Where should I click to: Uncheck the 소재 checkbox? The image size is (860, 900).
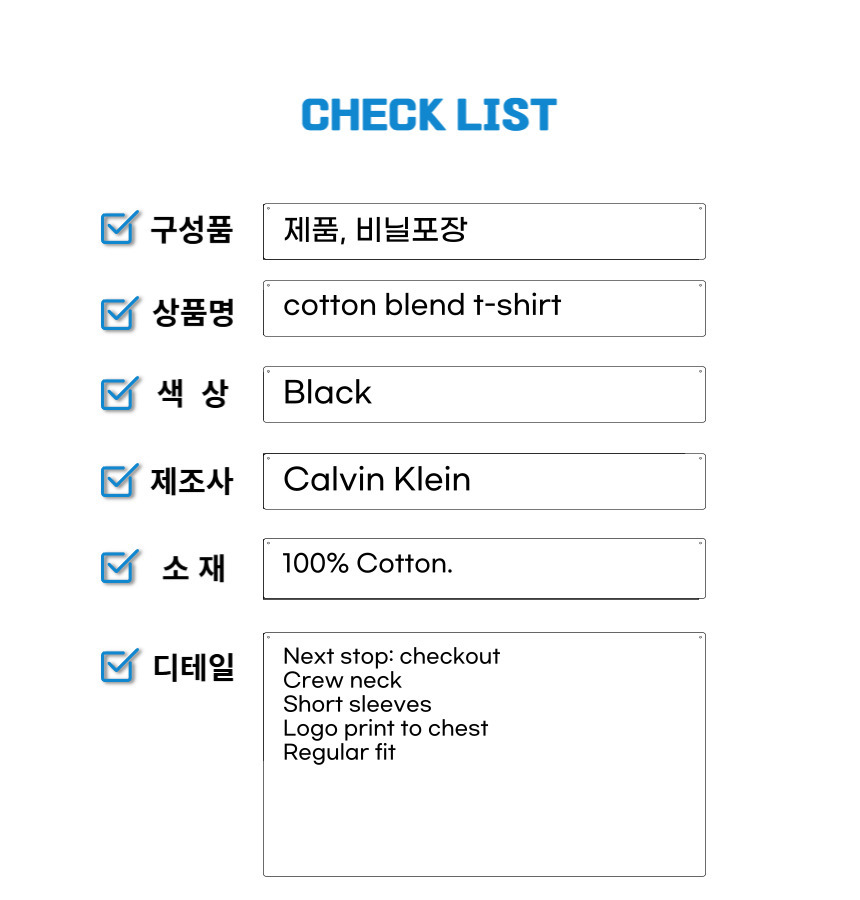(119, 567)
